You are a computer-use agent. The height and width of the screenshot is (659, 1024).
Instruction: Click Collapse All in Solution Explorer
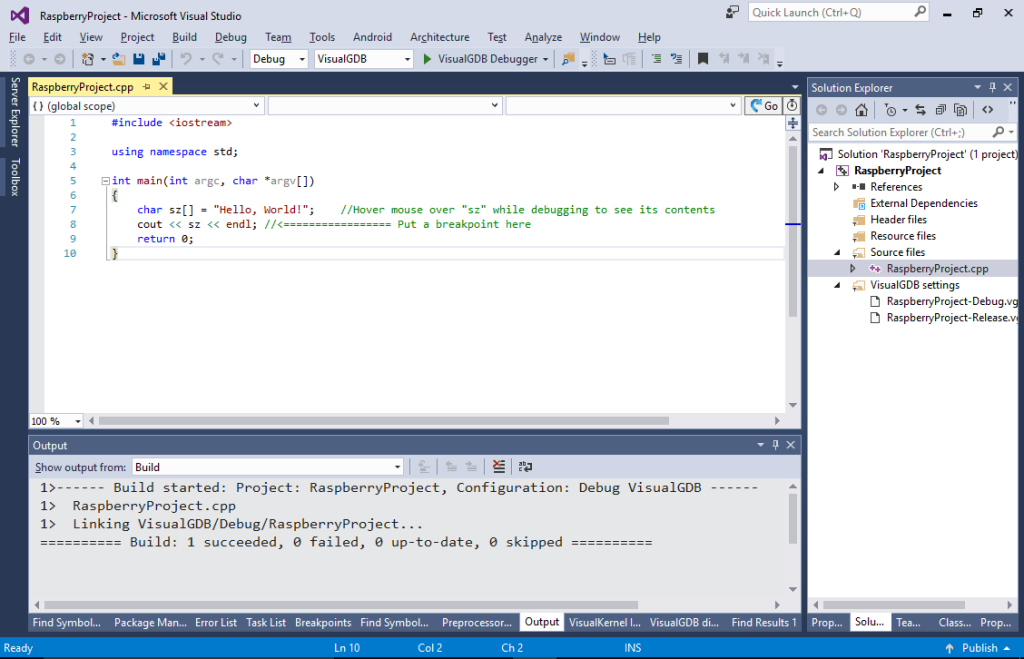(940, 110)
